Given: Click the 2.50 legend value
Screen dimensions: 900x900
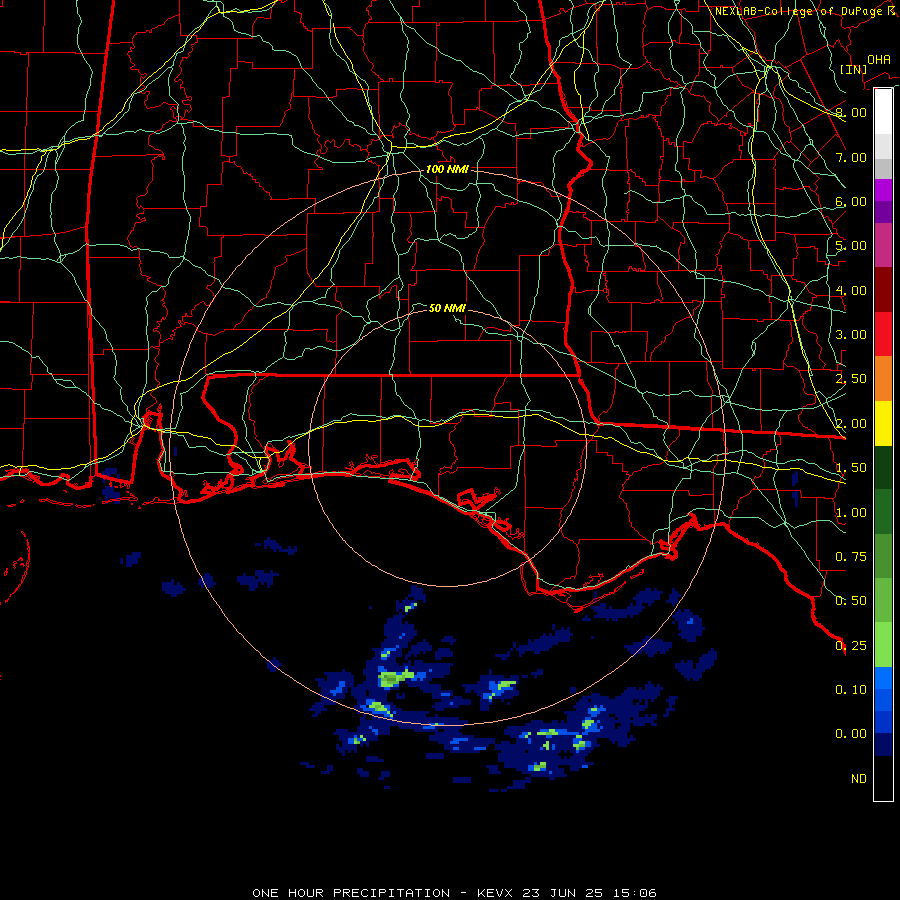Looking at the screenshot, I should coord(851,379).
